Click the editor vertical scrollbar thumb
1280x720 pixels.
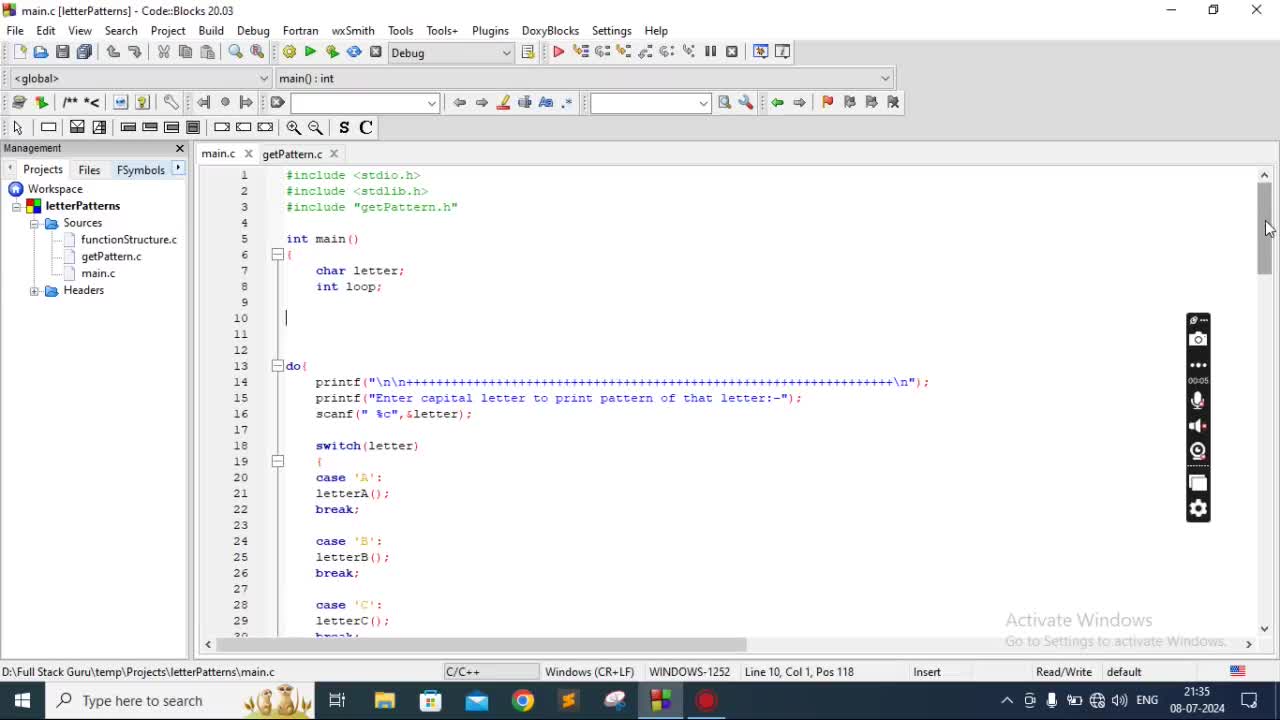point(1264,230)
